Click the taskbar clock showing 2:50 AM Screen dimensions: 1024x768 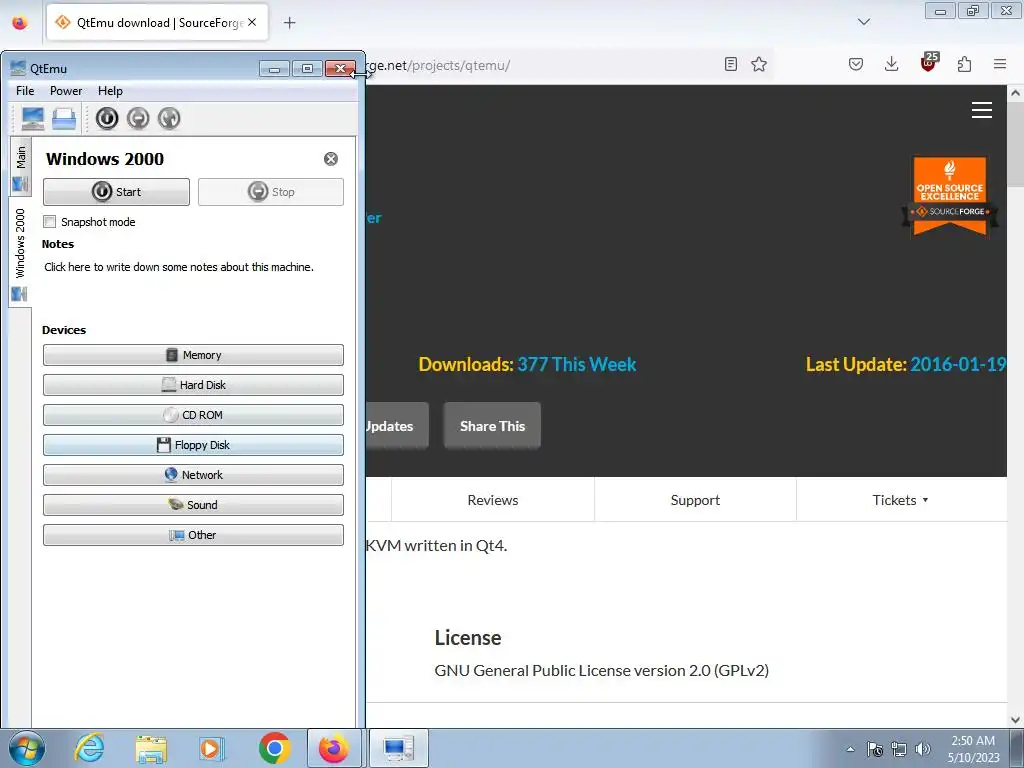click(x=973, y=749)
